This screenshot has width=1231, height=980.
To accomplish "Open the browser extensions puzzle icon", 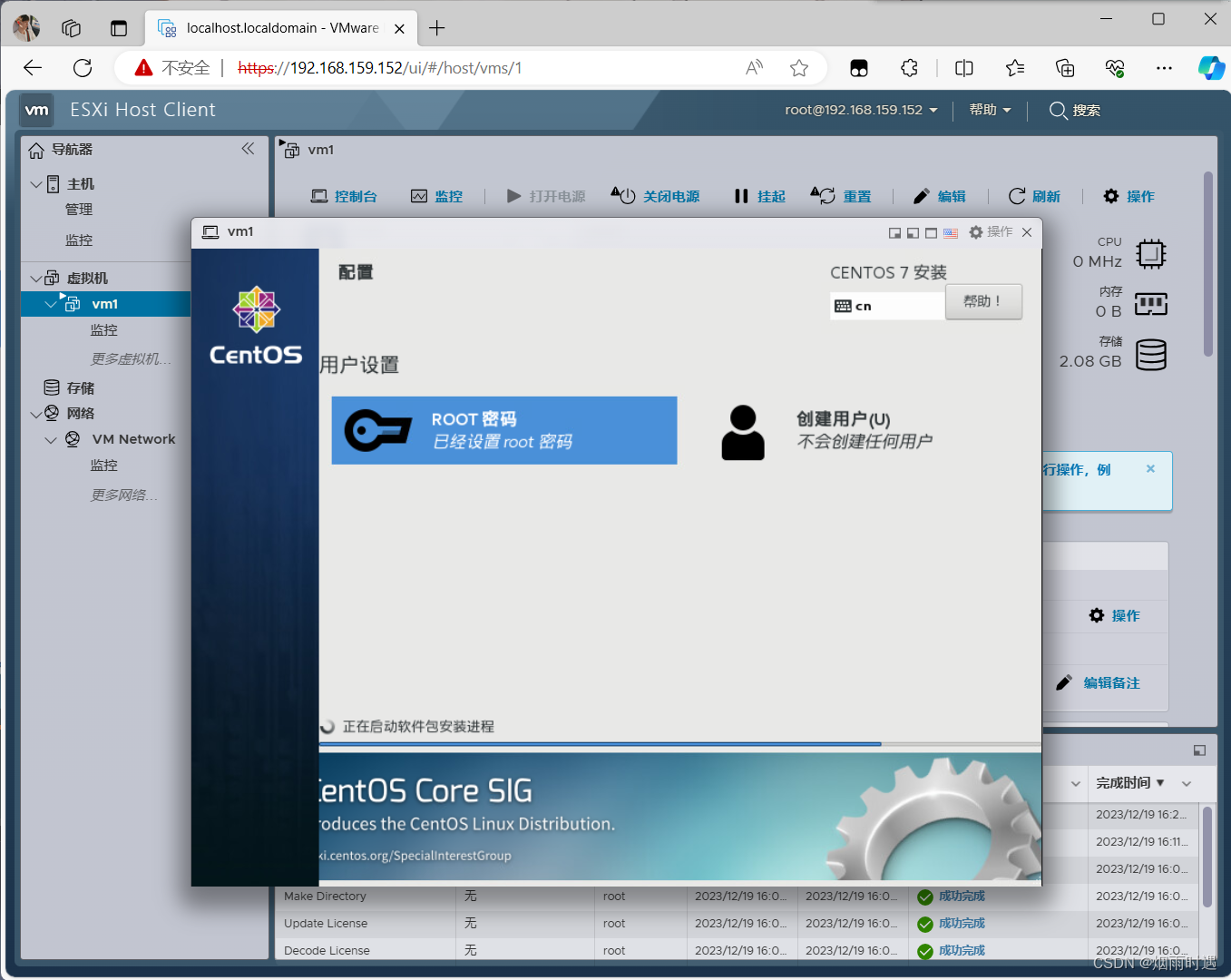I will click(910, 68).
